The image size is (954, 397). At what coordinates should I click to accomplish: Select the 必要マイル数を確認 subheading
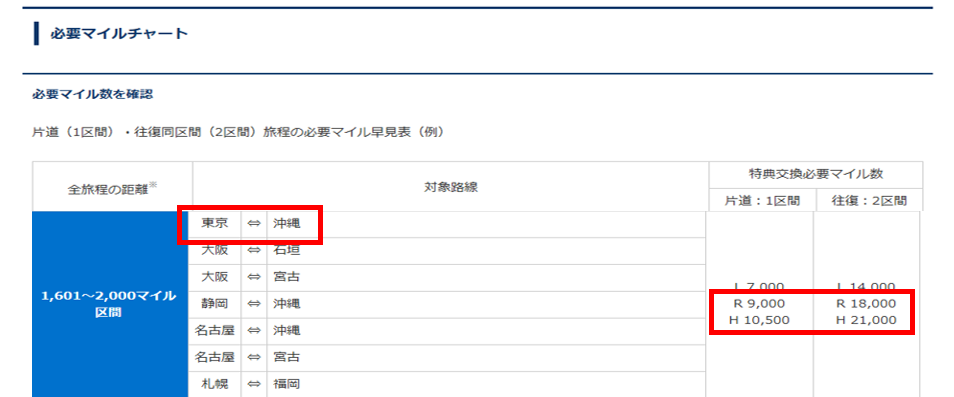[92, 94]
